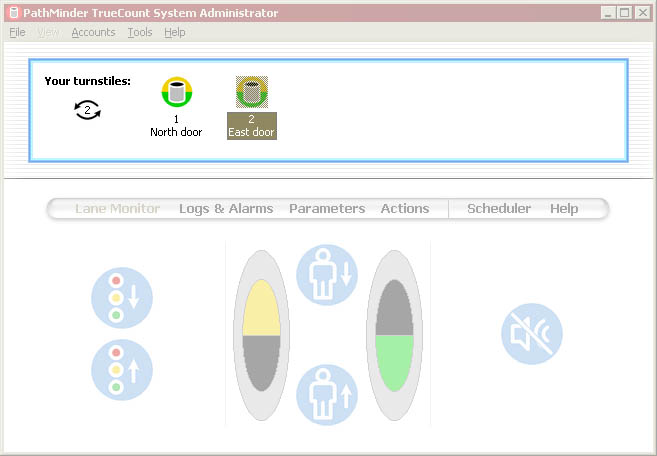Open the File menu

[17, 32]
